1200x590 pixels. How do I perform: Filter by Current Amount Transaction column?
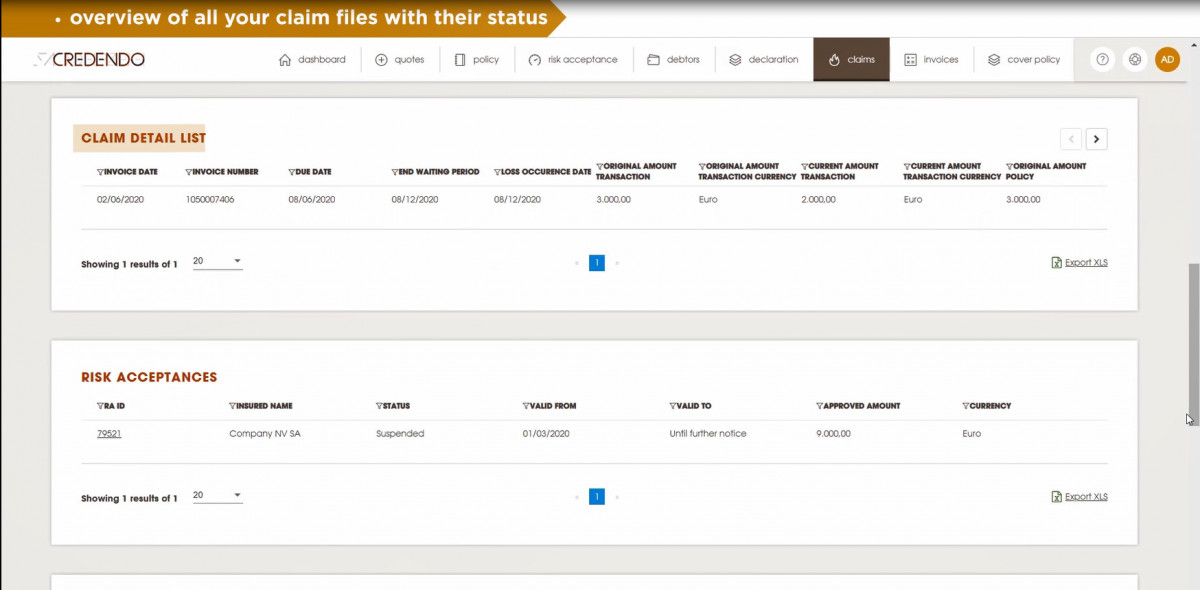[805, 166]
